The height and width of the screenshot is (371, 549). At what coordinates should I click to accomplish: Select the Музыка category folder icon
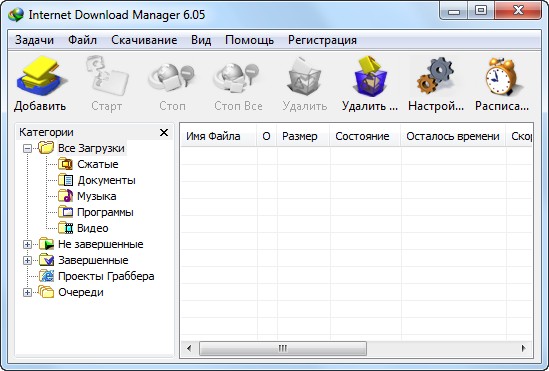click(65, 196)
